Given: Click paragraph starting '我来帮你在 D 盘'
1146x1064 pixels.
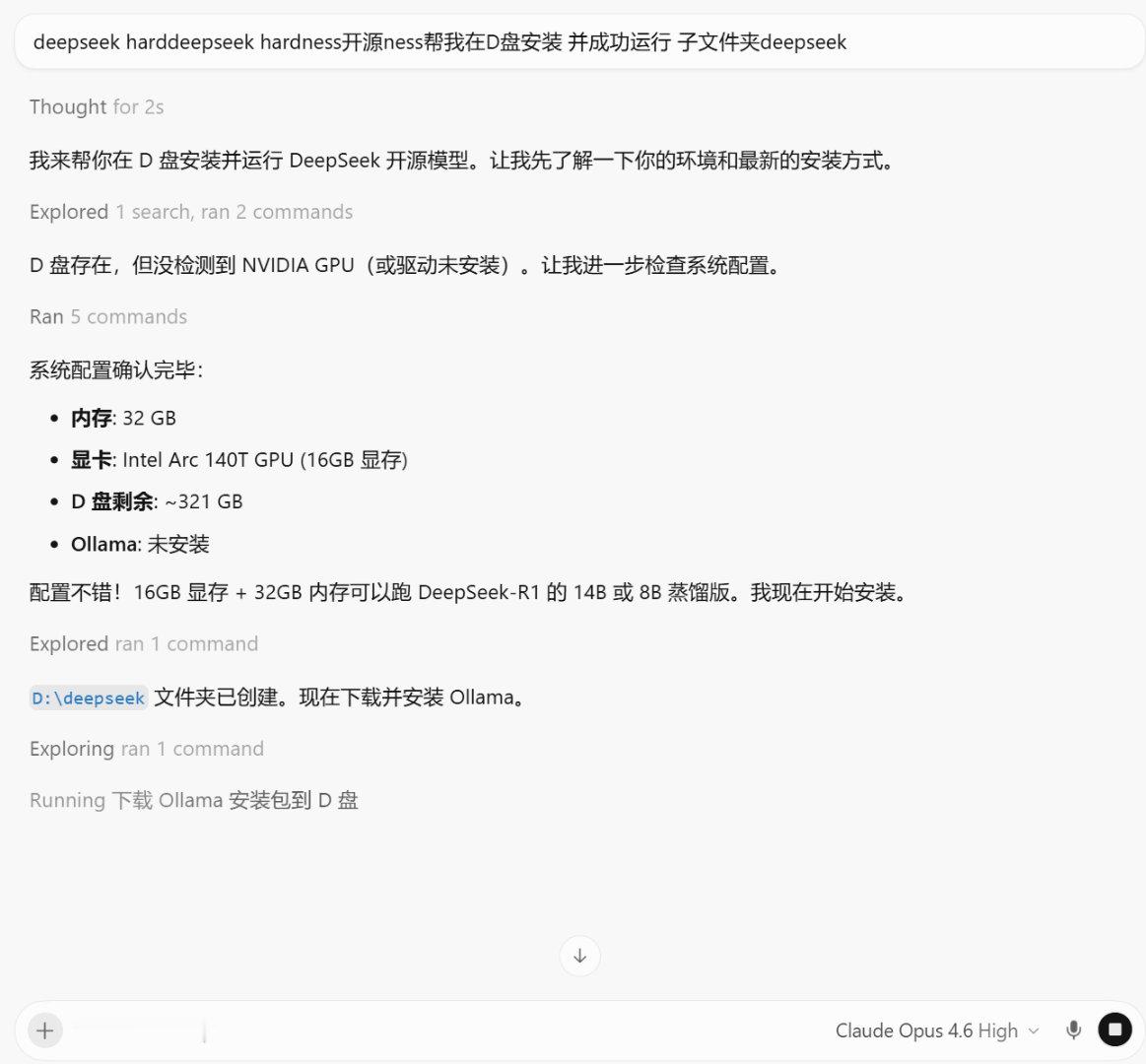Looking at the screenshot, I should [x=461, y=160].
